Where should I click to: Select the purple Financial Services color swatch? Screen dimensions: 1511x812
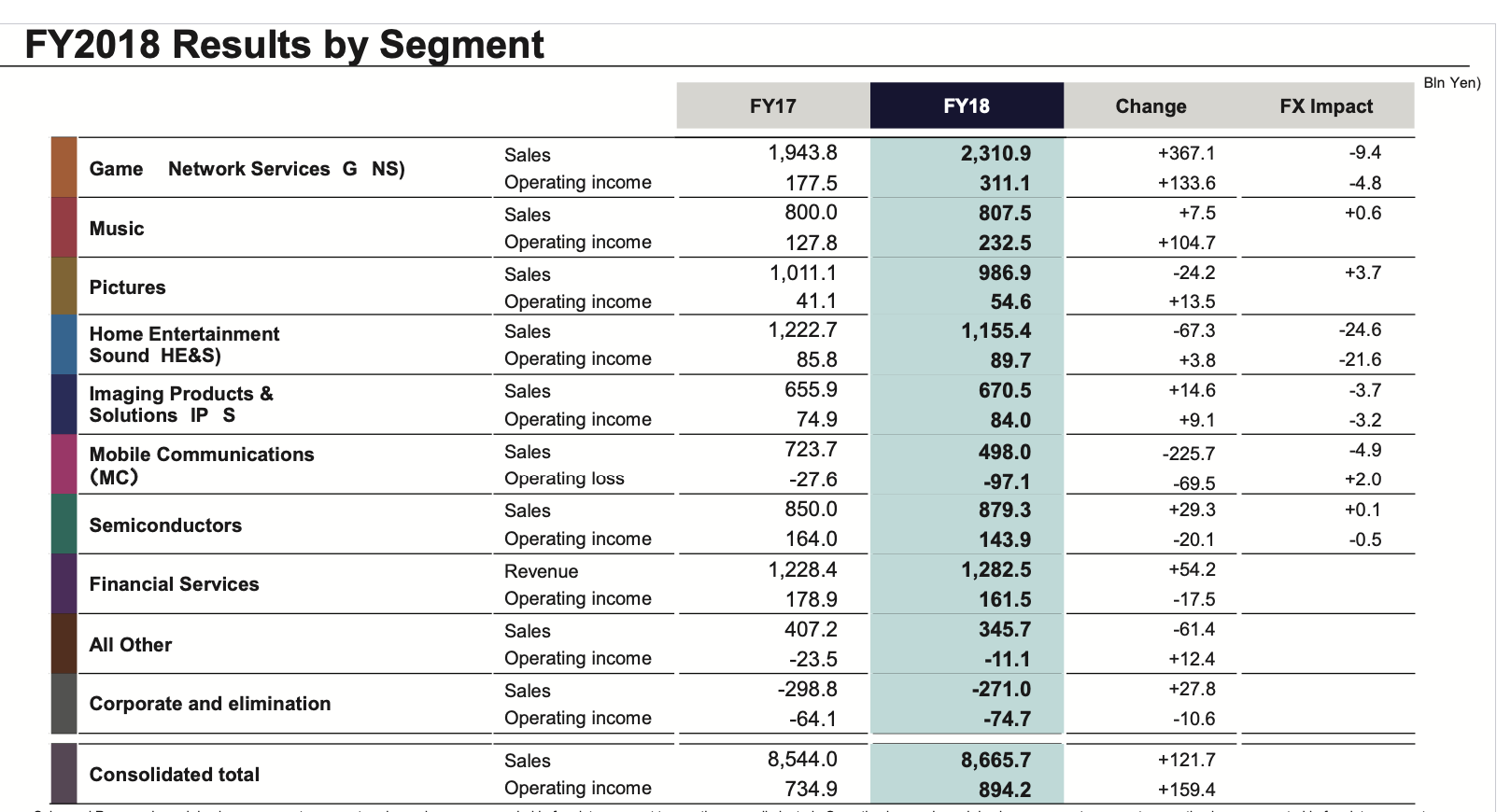pyautogui.click(x=64, y=583)
